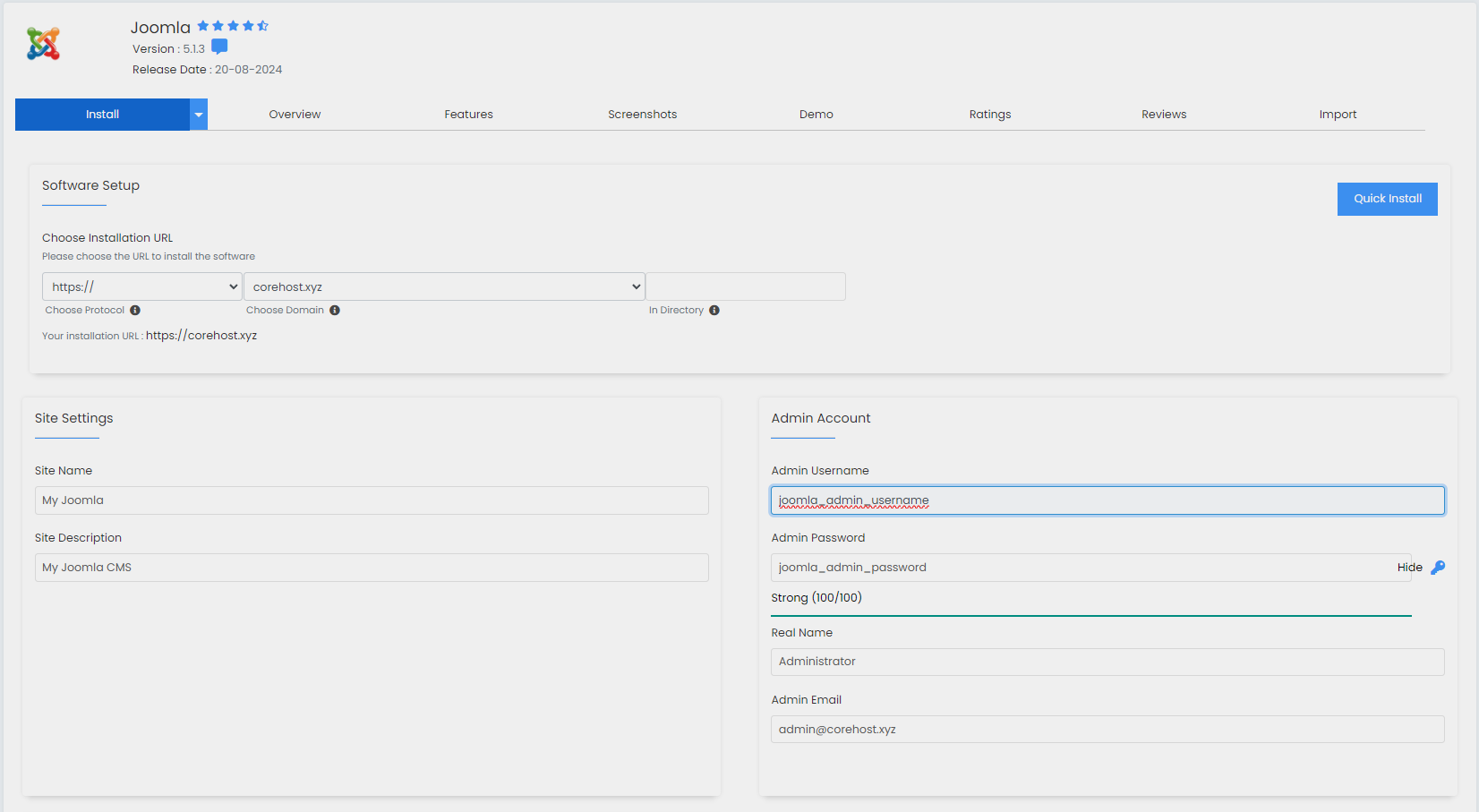Expand the Install button dropdown arrow
This screenshot has width=1479, height=812.
[199, 115]
